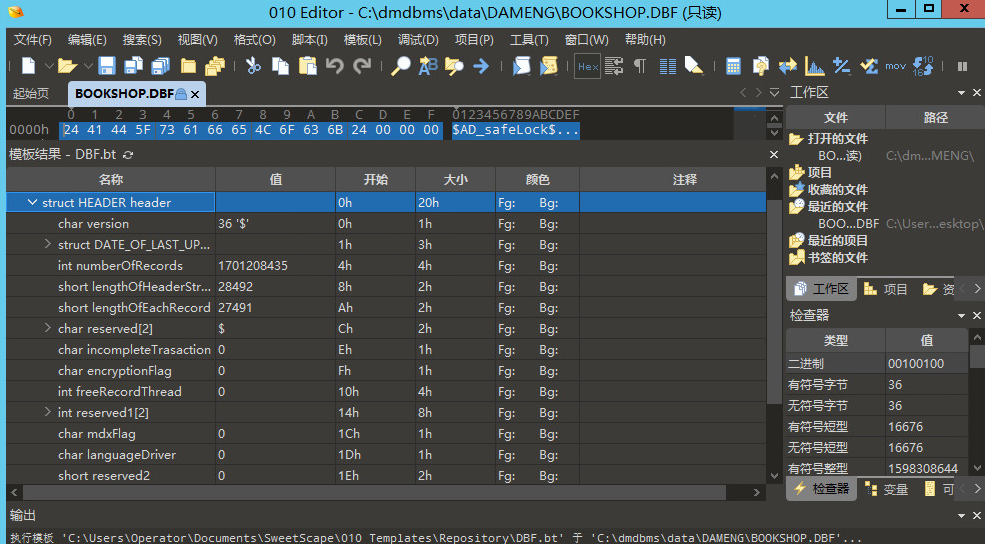985x544 pixels.
Task: Click the Goto blue arrow icon
Action: click(481, 65)
